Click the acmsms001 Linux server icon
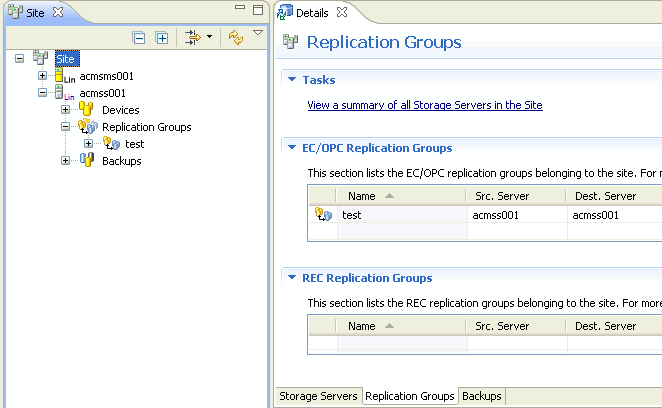 [x=64, y=76]
